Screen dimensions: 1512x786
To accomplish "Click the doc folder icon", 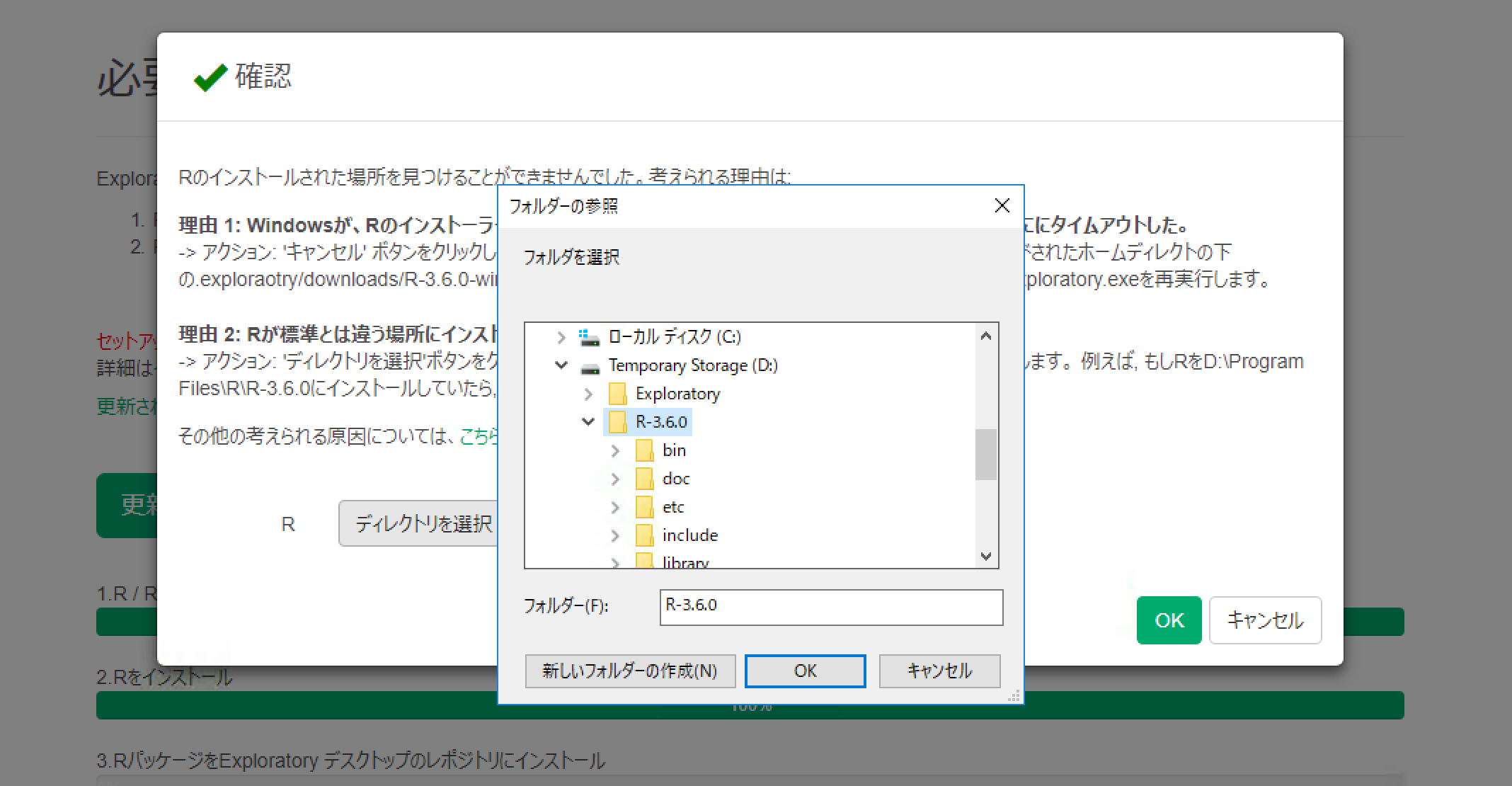I will (x=644, y=479).
